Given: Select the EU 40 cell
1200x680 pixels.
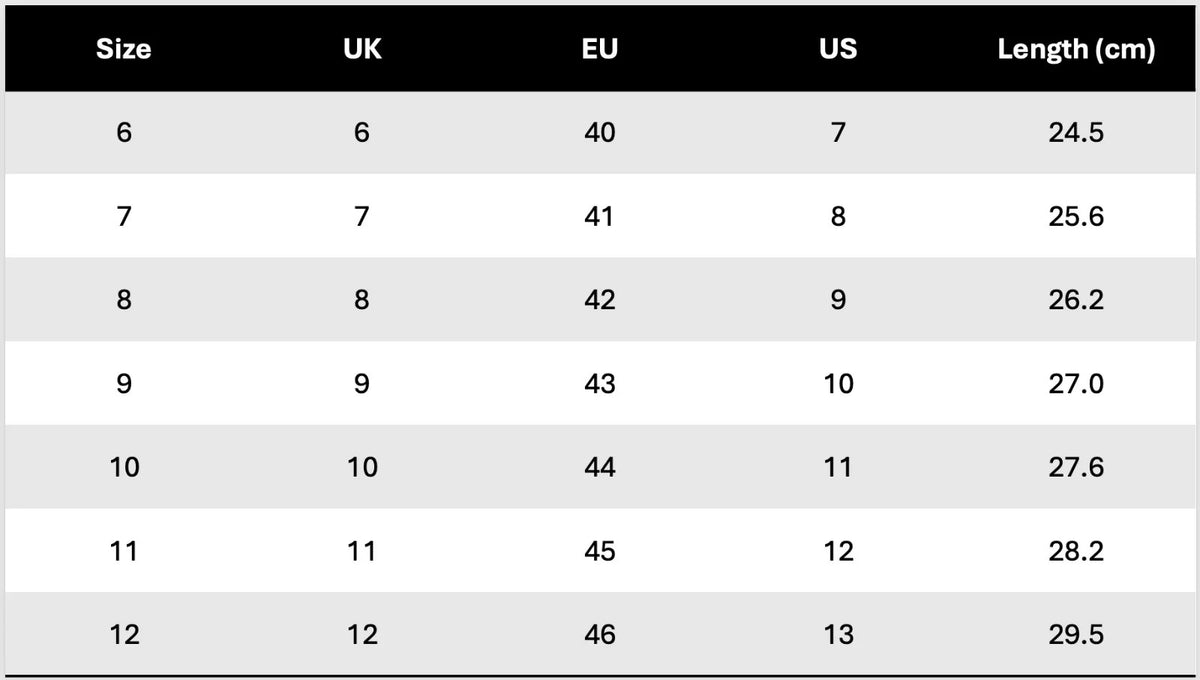Looking at the screenshot, I should 600,132.
